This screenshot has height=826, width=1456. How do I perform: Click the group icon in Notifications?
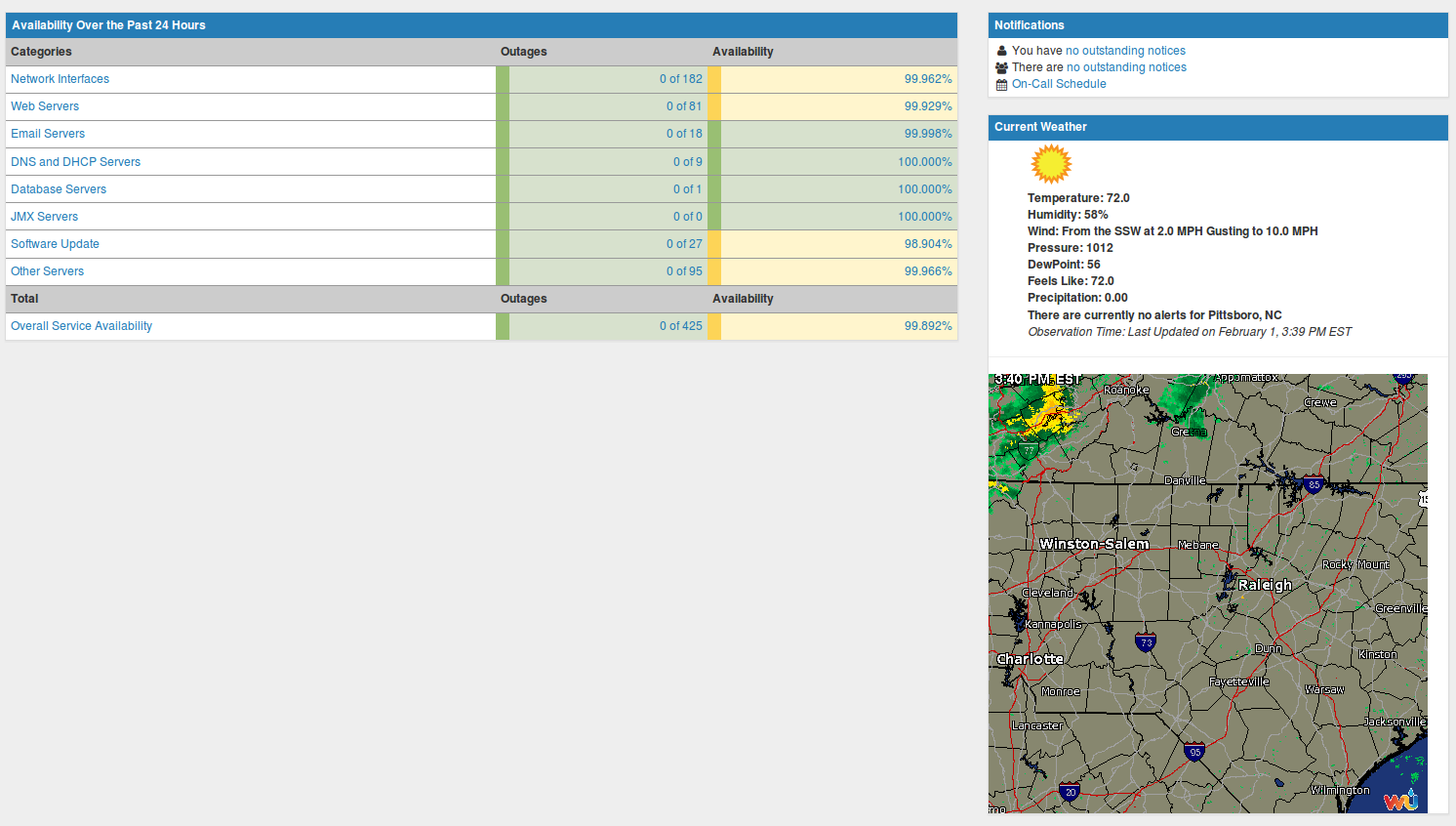[1001, 67]
